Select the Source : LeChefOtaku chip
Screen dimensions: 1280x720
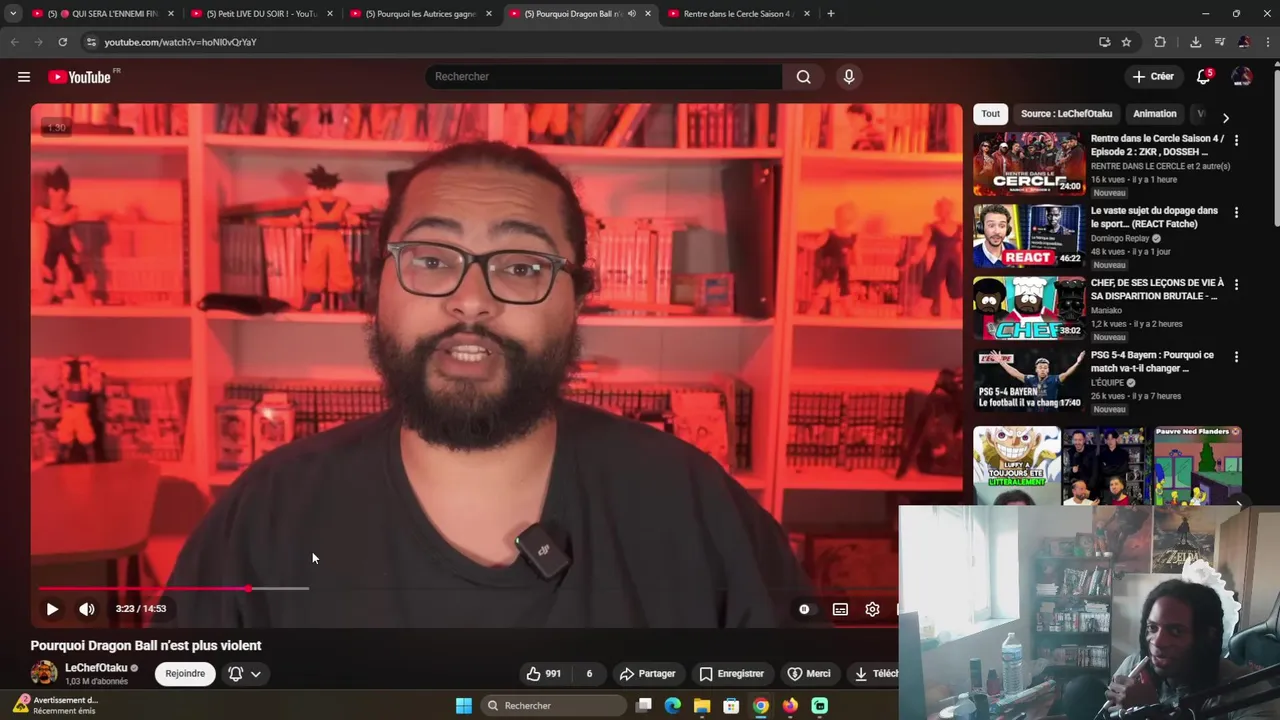(1066, 114)
